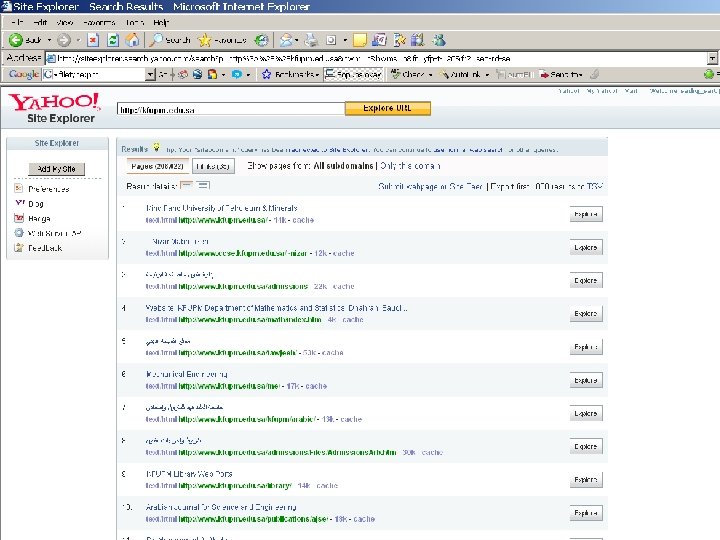Open the Help menu

161,22
